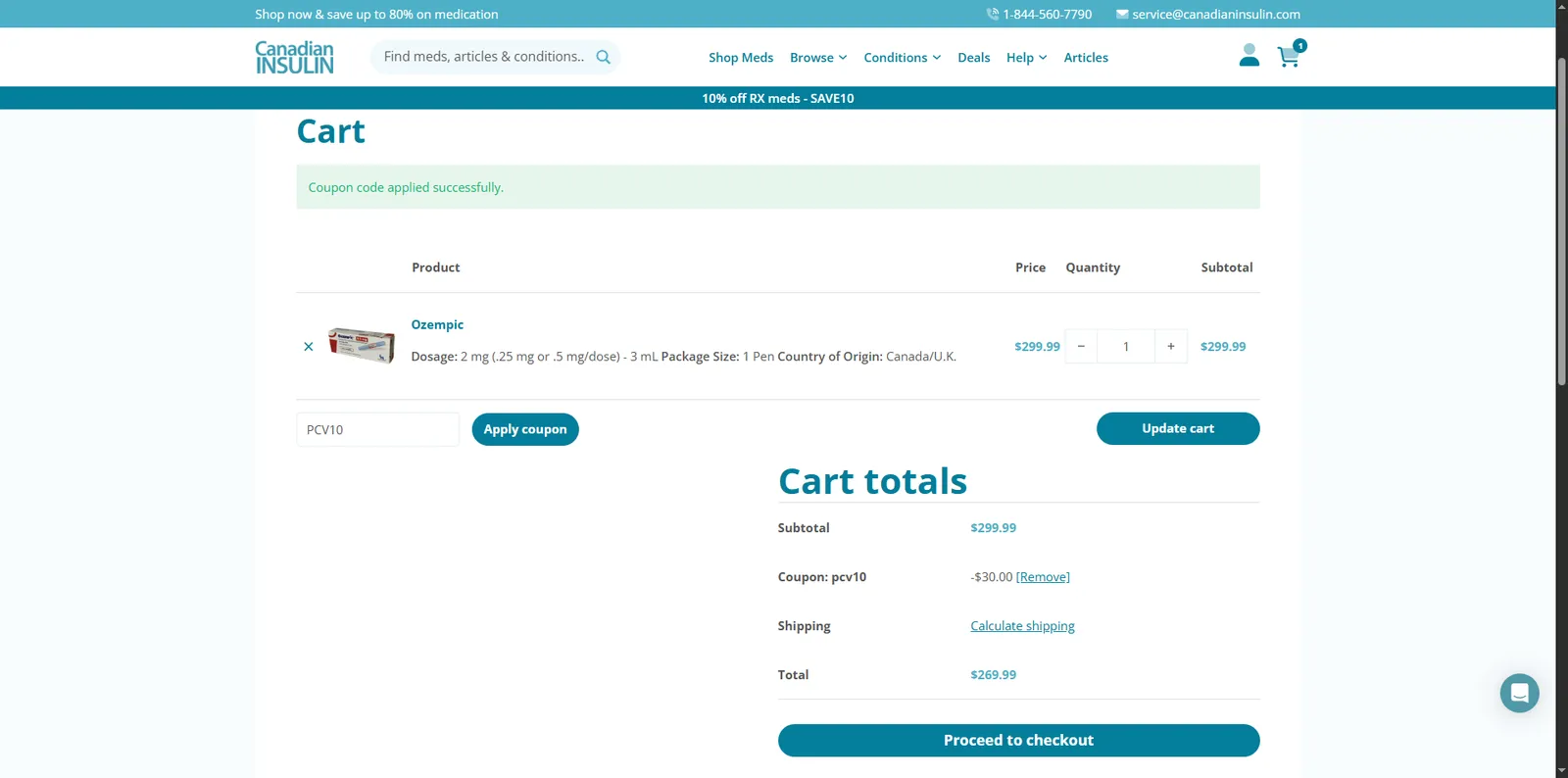Click the Product column header

point(435,267)
